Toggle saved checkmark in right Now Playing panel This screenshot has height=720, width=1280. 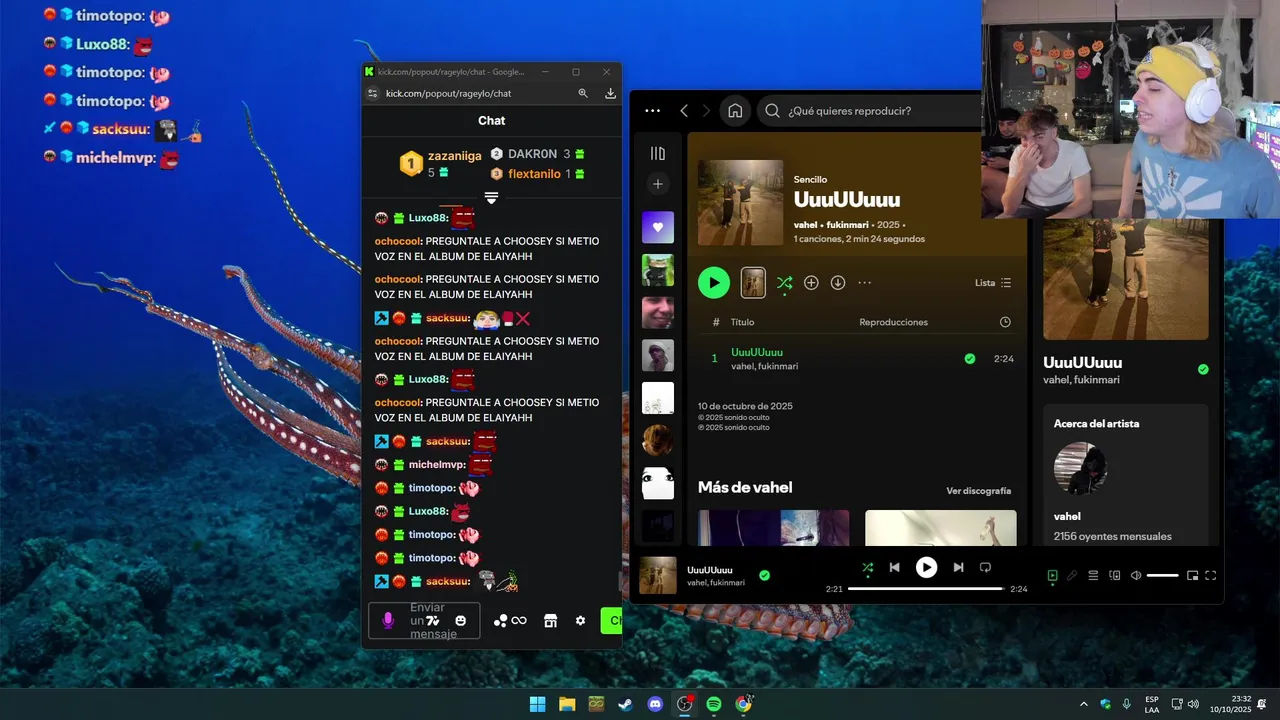(1203, 369)
